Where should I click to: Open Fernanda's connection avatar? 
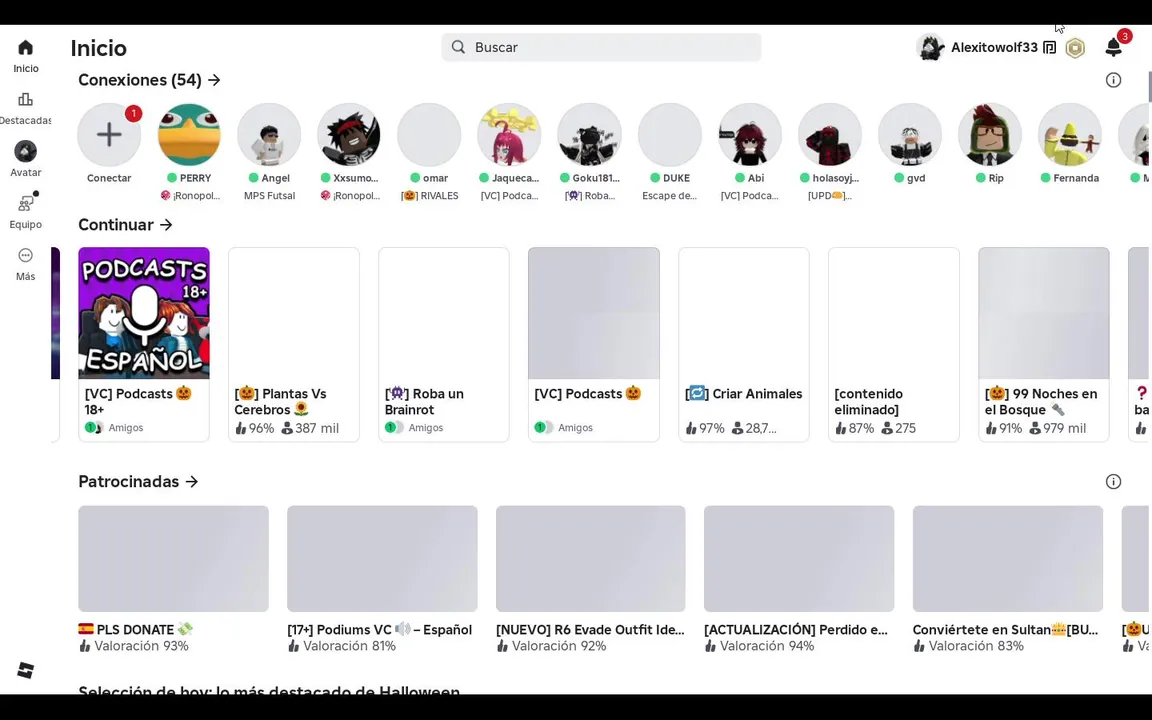click(1070, 134)
